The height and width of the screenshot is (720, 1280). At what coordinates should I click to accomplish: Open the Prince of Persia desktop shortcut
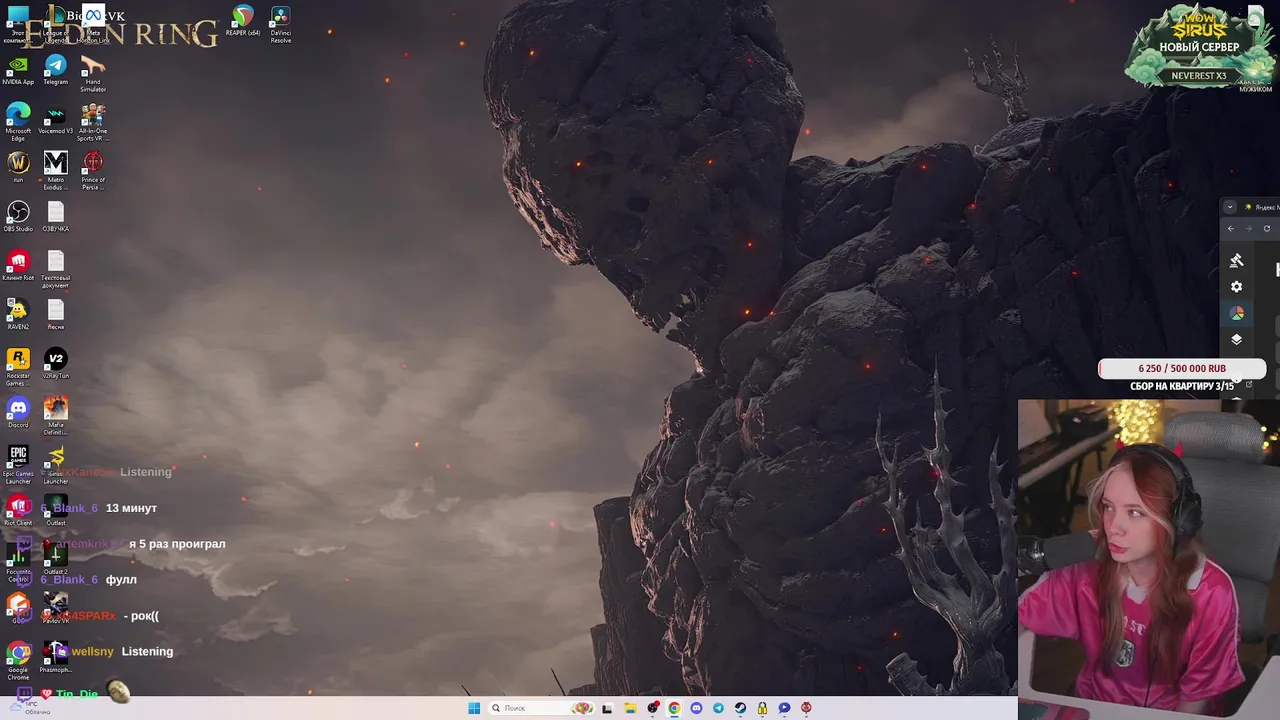tap(93, 170)
